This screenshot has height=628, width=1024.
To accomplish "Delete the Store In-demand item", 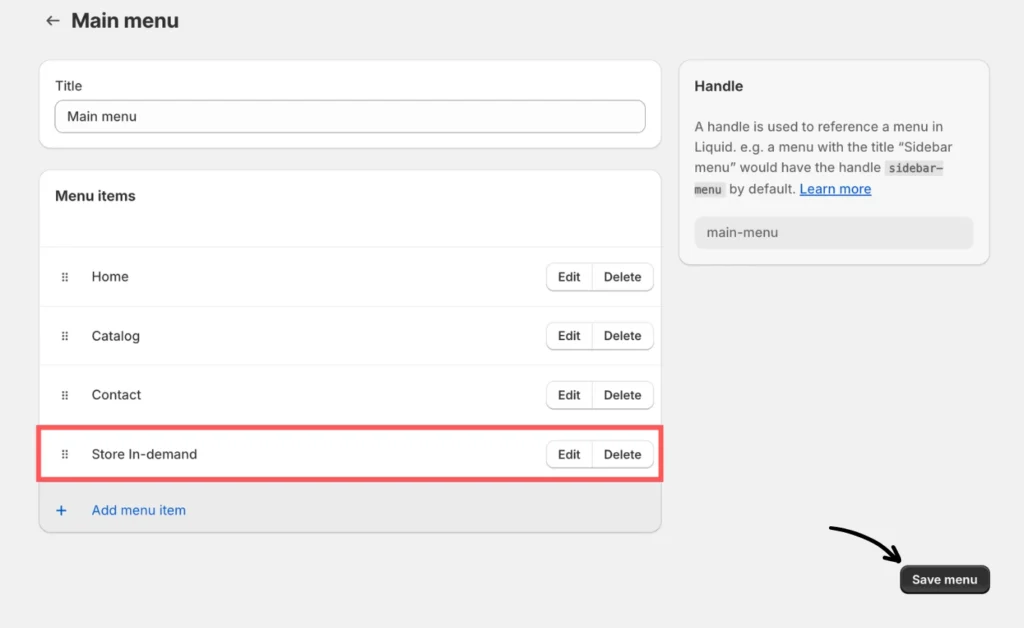I will point(622,454).
